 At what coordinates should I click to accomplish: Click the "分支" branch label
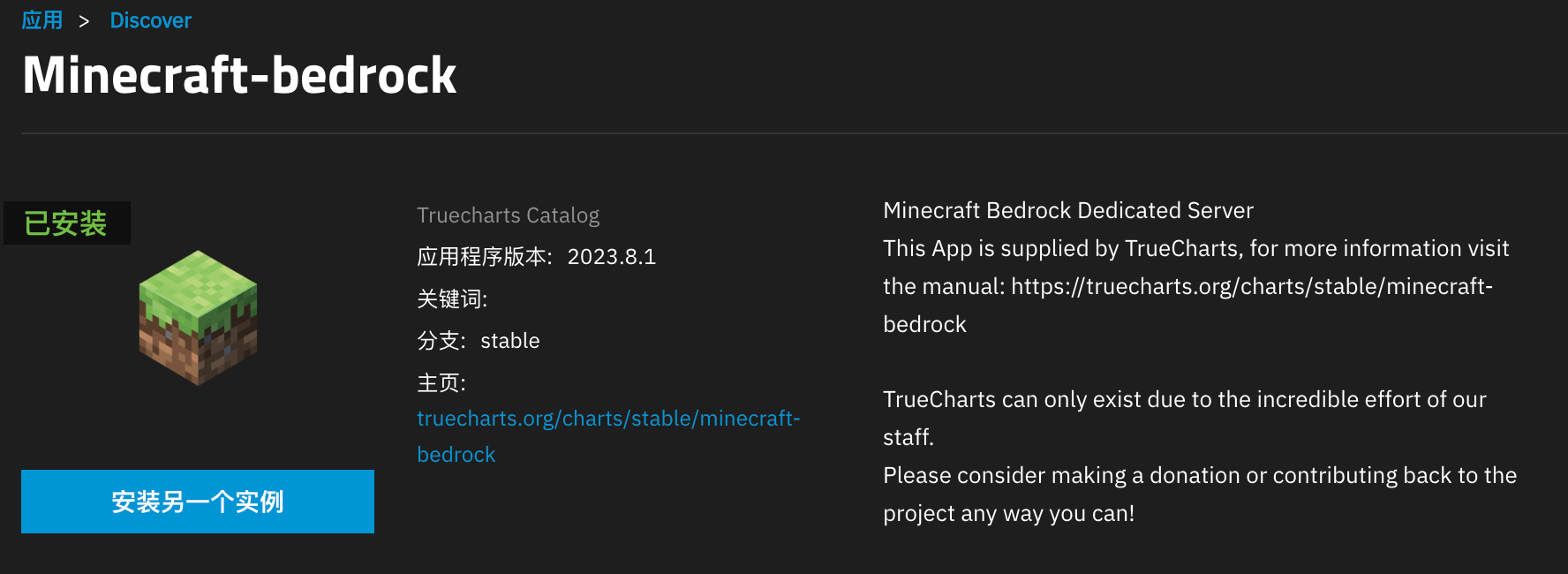(x=441, y=341)
